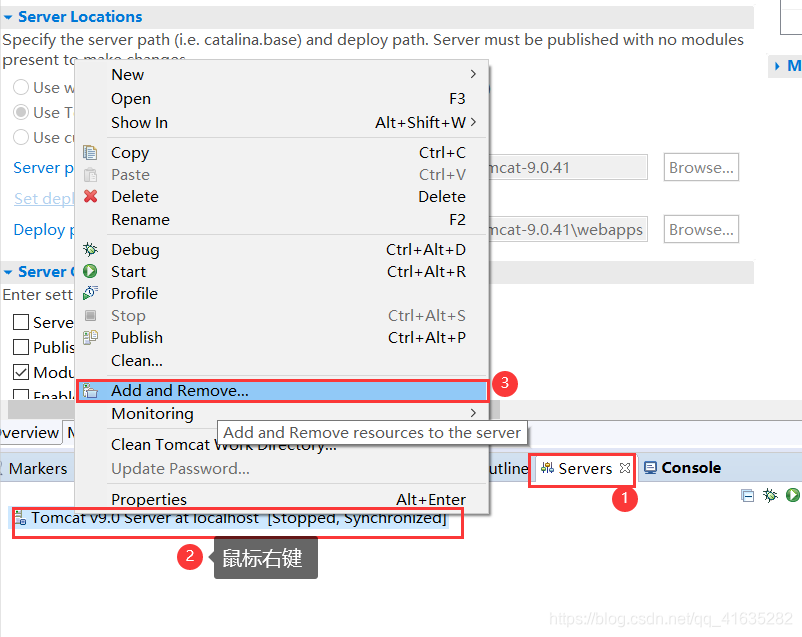Viewport: 802px width, 637px height.
Task: Click the green Start play icon
Action: click(x=91, y=271)
